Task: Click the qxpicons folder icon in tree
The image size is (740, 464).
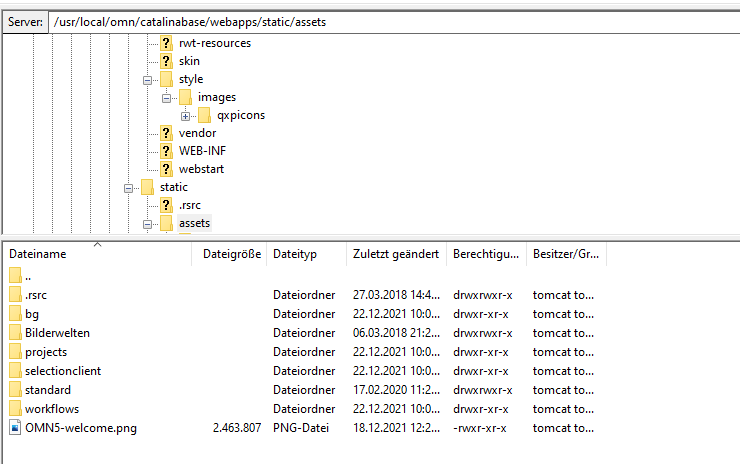Action: [x=204, y=115]
